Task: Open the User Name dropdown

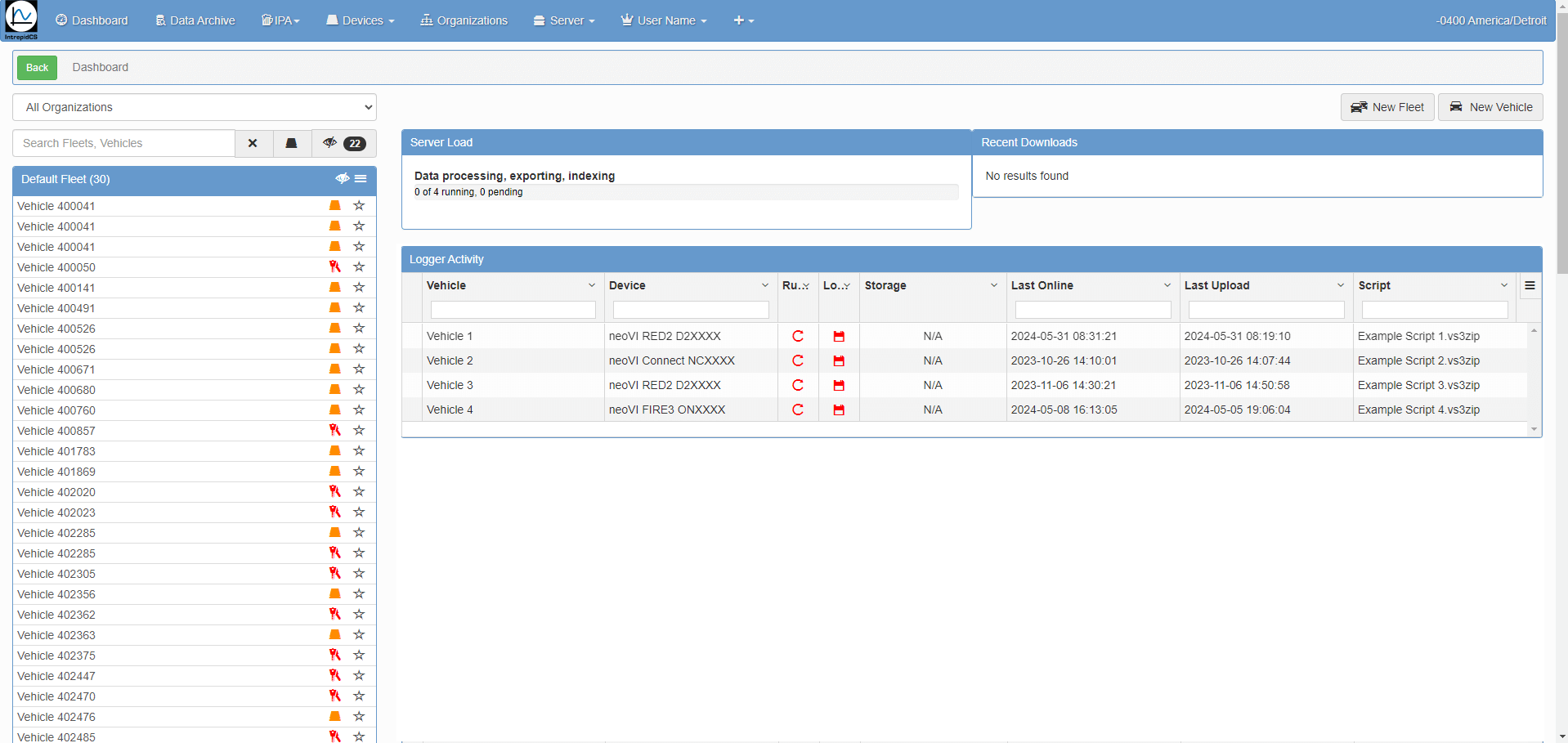Action: [x=664, y=20]
